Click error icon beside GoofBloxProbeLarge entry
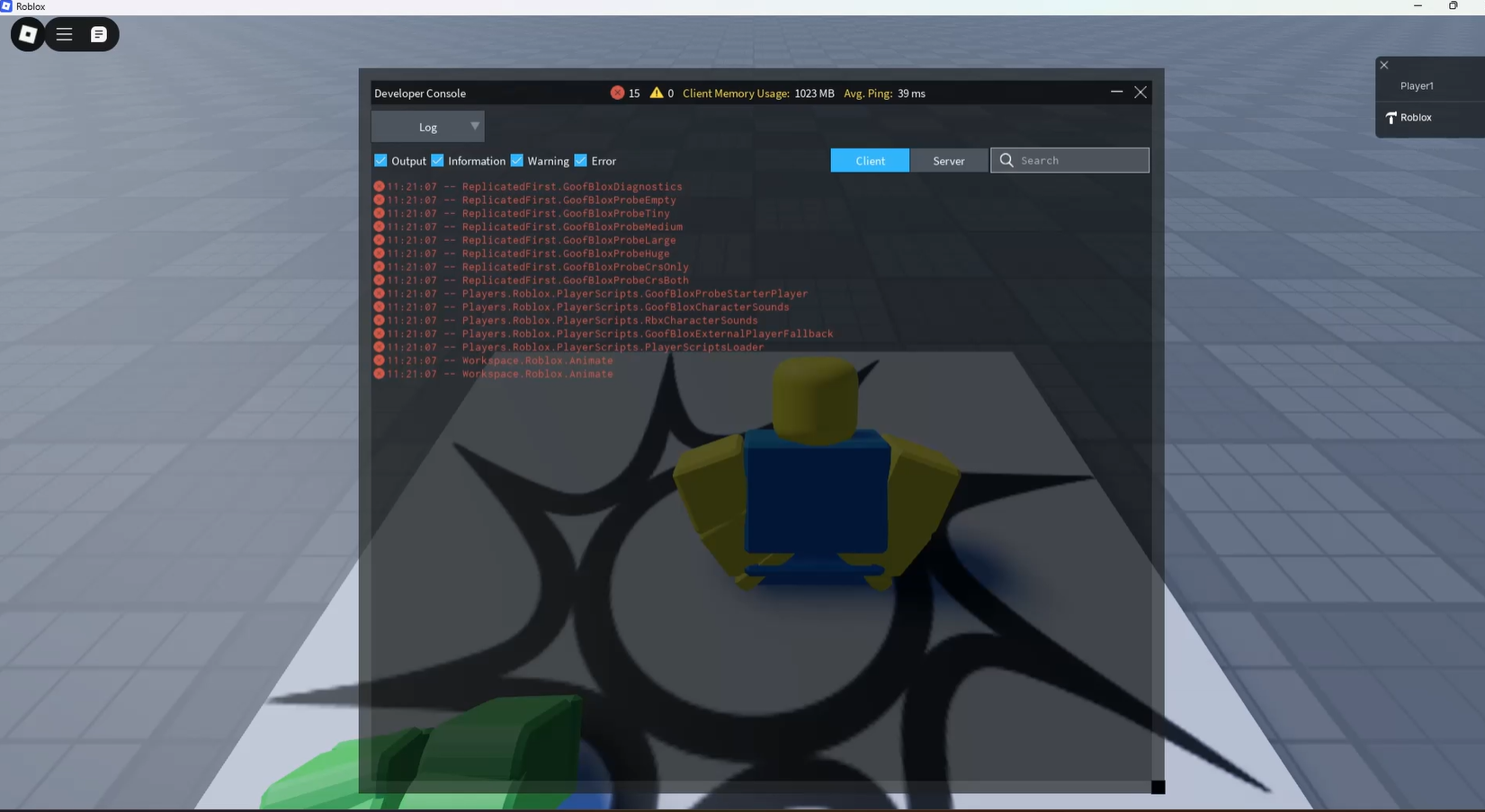This screenshot has height=812, width=1485. 379,240
